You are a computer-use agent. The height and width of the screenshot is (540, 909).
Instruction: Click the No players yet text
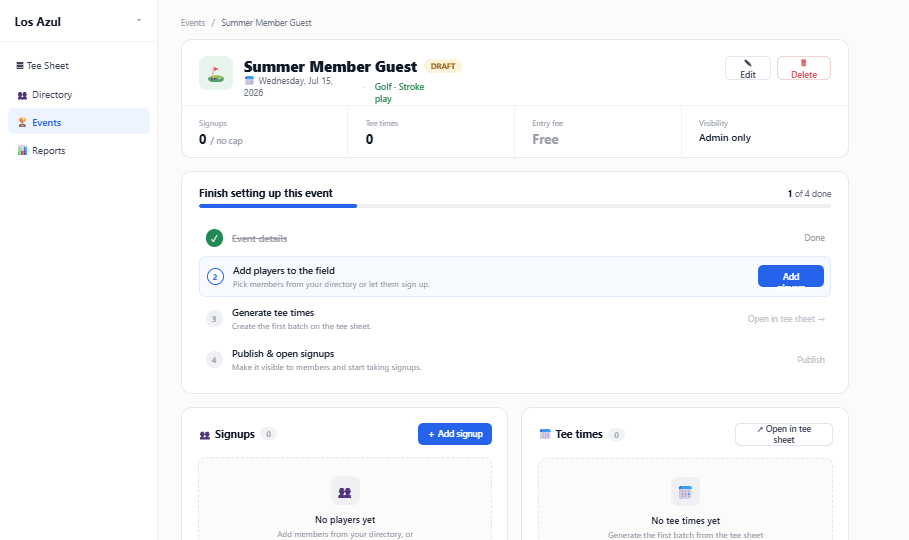point(345,520)
